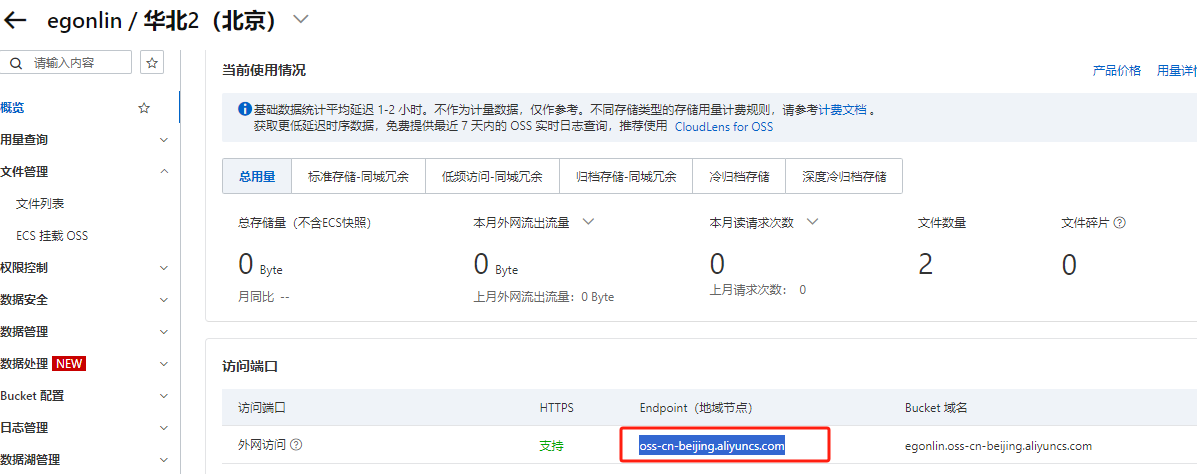Click the help icon next to 外网访问
Viewport: 1197px width, 474px height.
[x=296, y=445]
